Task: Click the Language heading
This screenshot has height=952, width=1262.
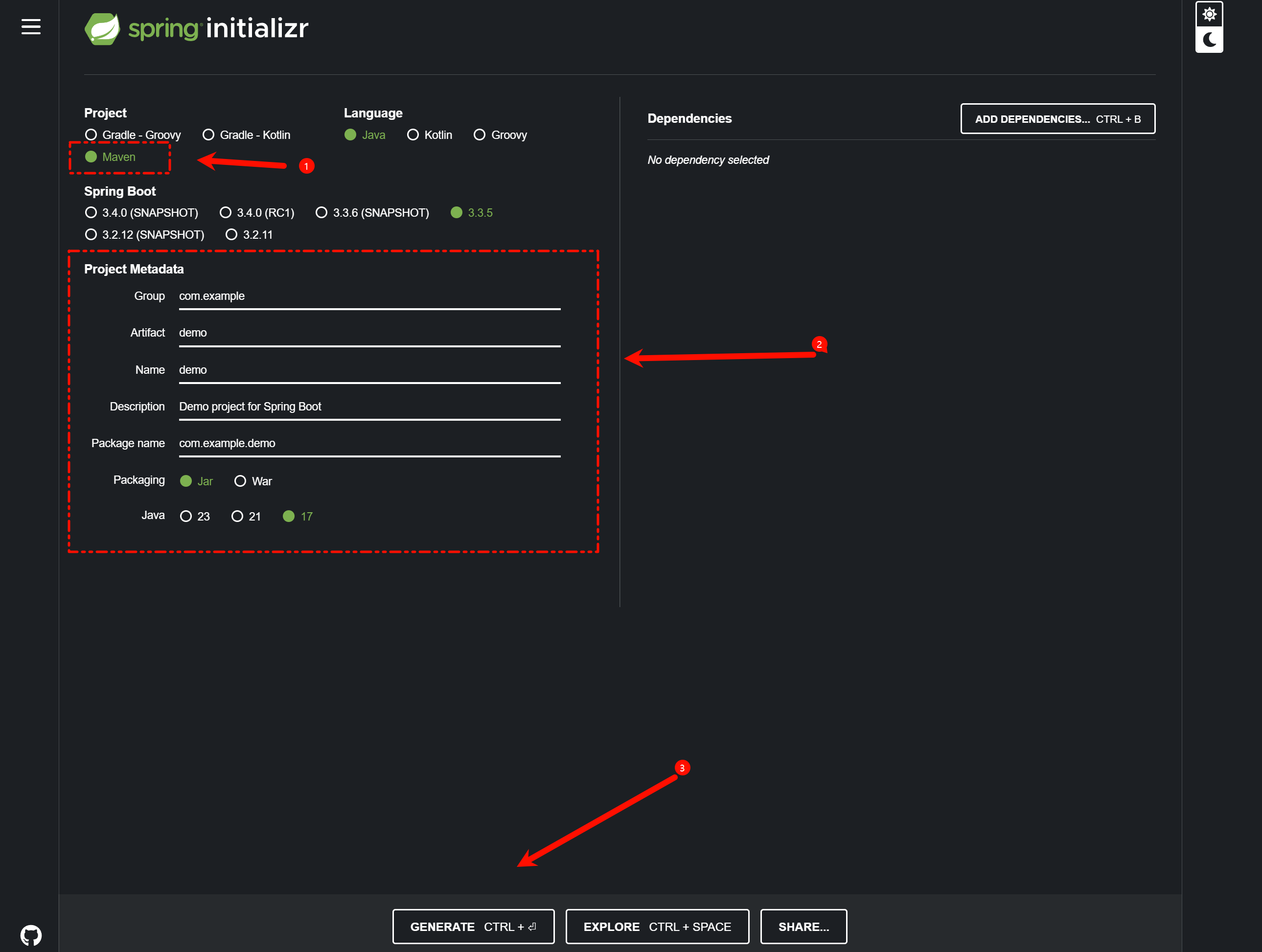Action: tap(373, 113)
